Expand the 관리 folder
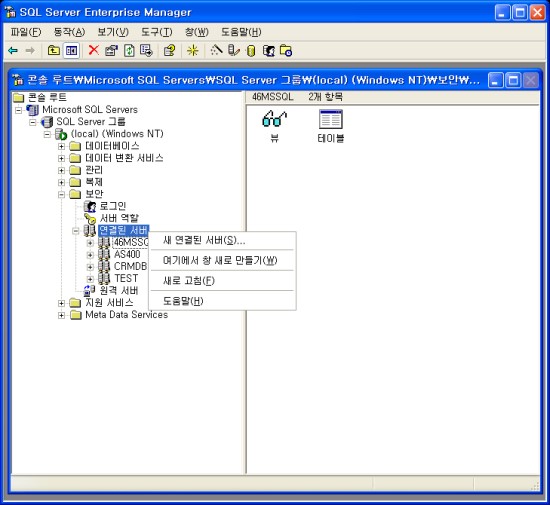Image resolution: width=550 pixels, height=505 pixels. tap(61, 170)
